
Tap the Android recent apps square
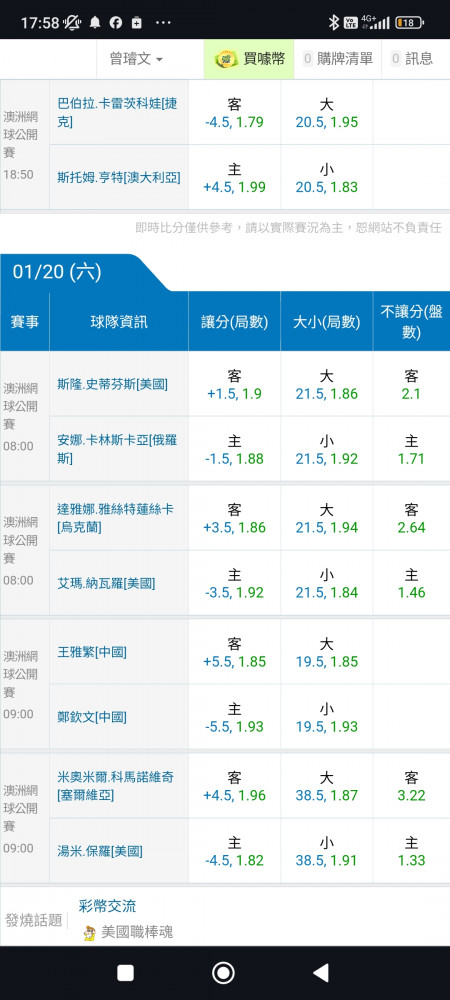126,973
